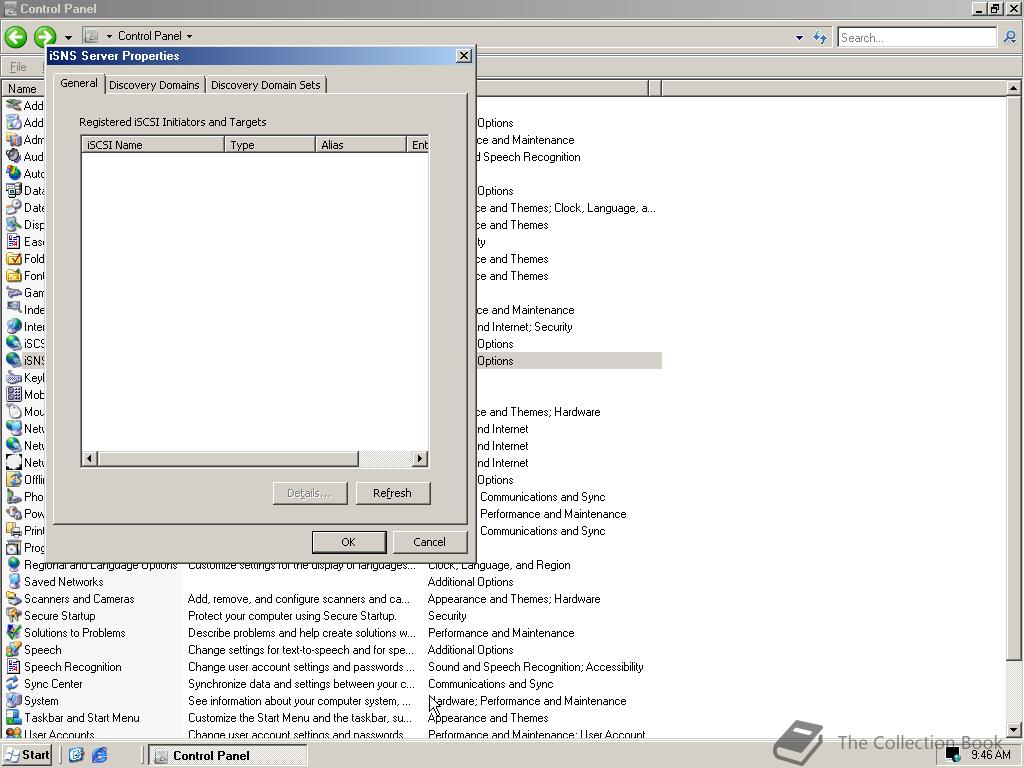
Task: Select the Audio speaker icon in the list
Action: tap(13, 156)
